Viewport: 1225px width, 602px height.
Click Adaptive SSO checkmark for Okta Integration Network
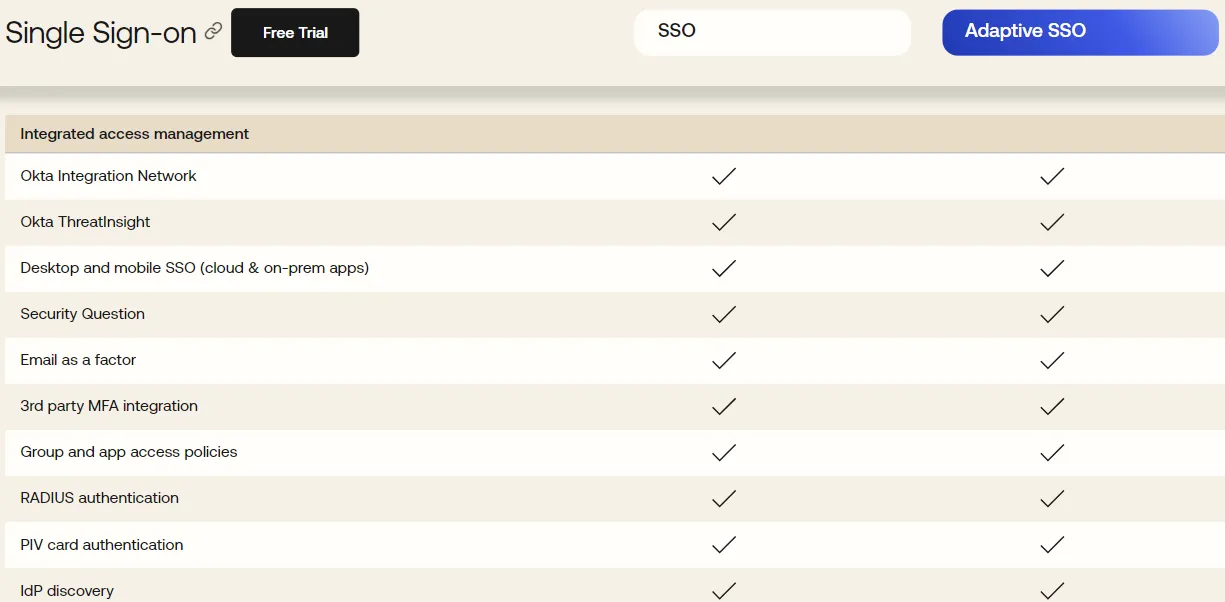tap(1052, 176)
